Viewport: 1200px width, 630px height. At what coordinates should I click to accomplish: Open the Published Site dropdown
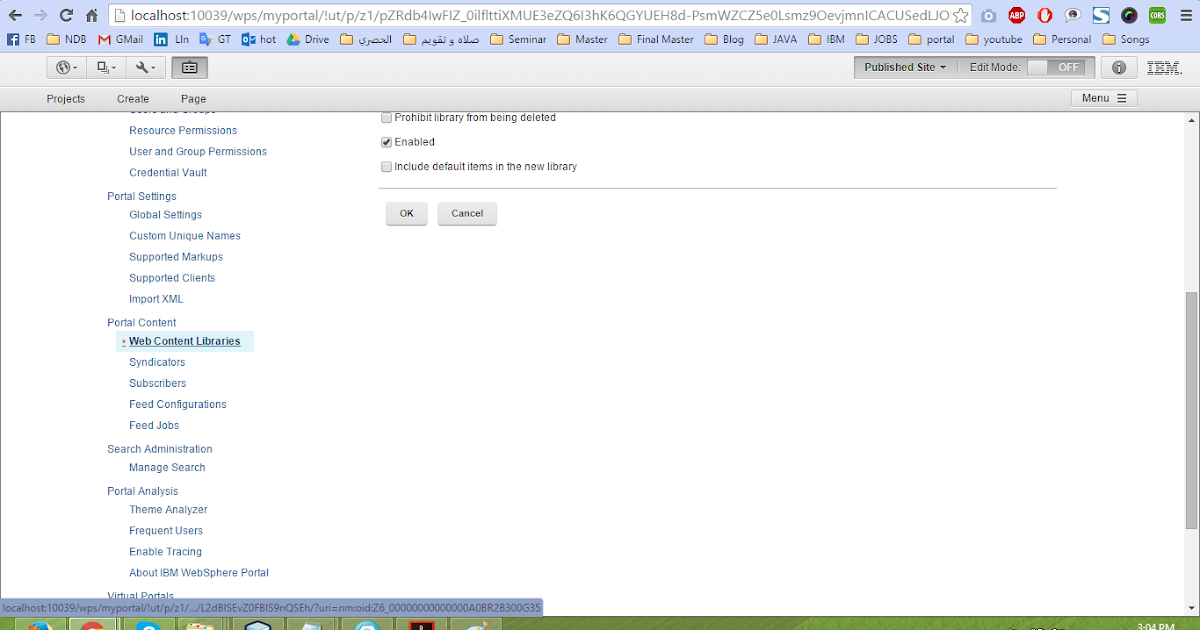[904, 66]
